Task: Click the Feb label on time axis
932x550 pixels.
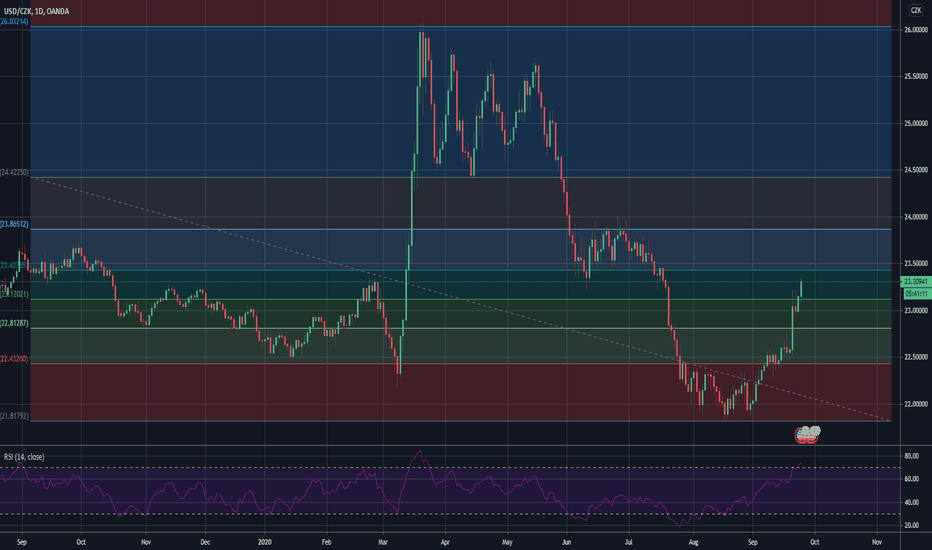Action: [x=326, y=542]
